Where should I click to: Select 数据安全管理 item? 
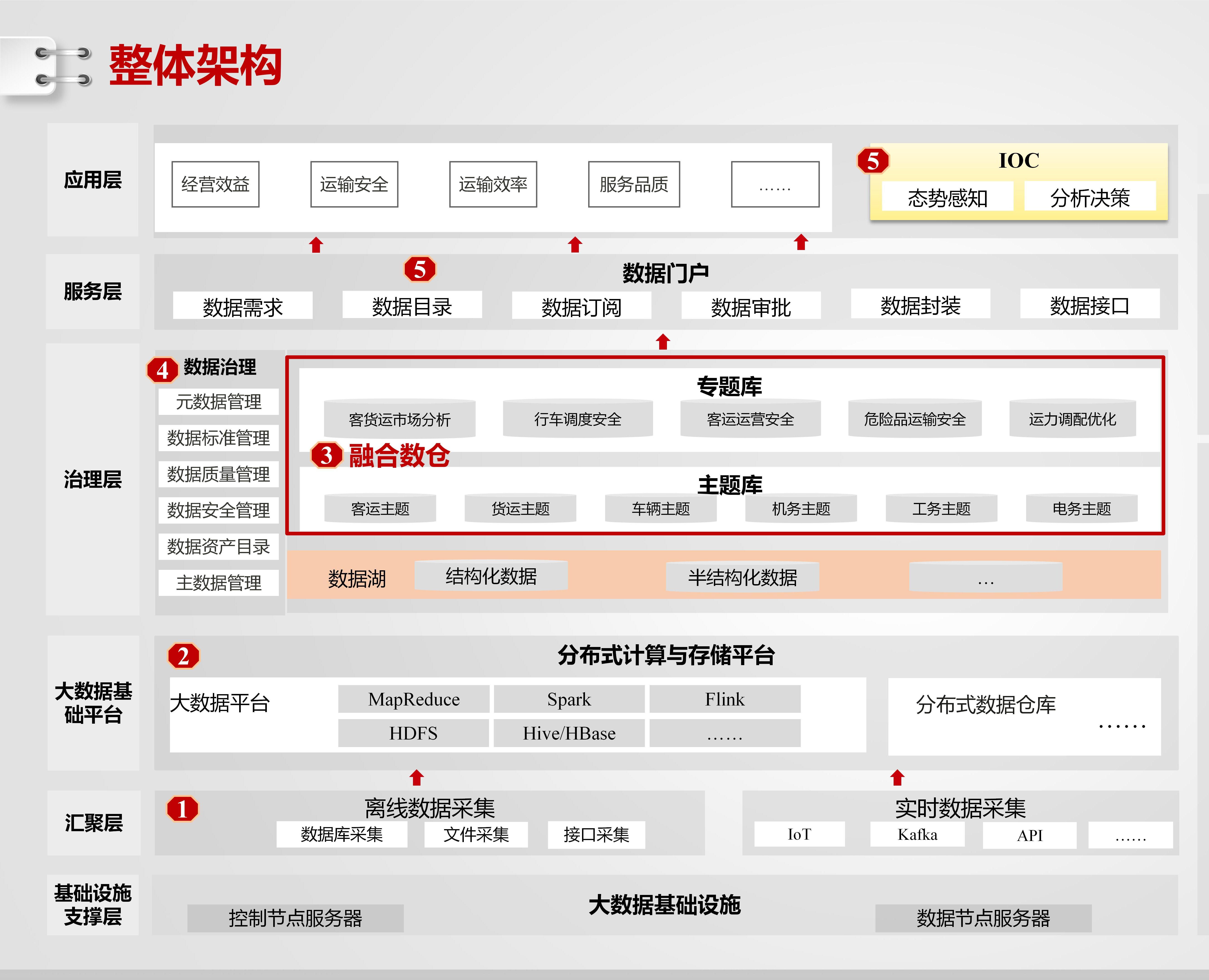pos(219,510)
